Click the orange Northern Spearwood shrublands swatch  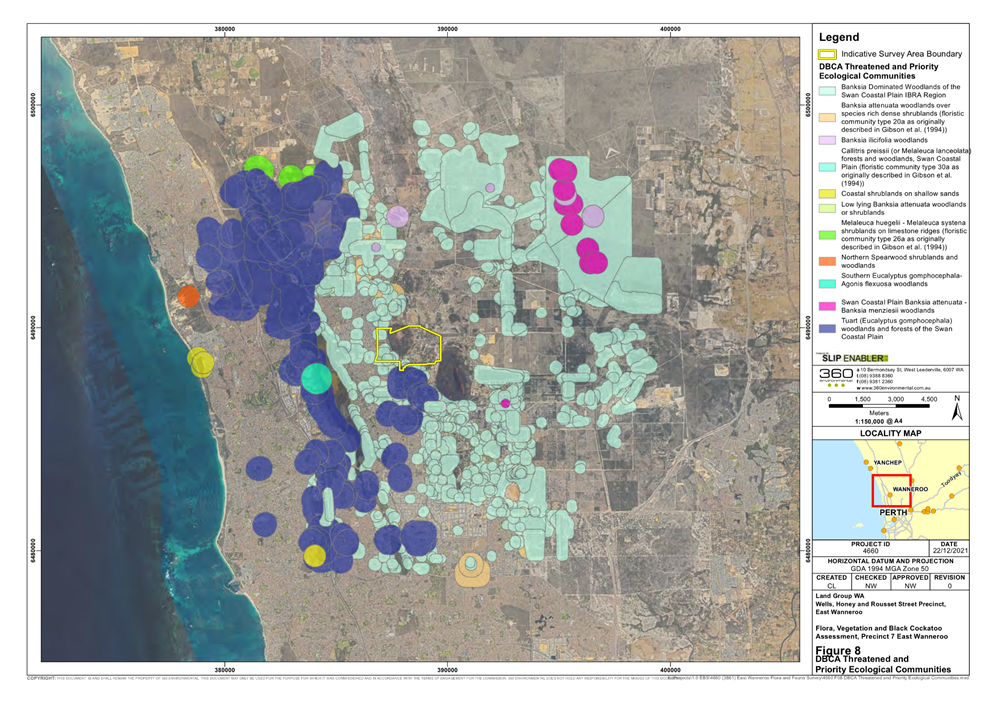(827, 261)
